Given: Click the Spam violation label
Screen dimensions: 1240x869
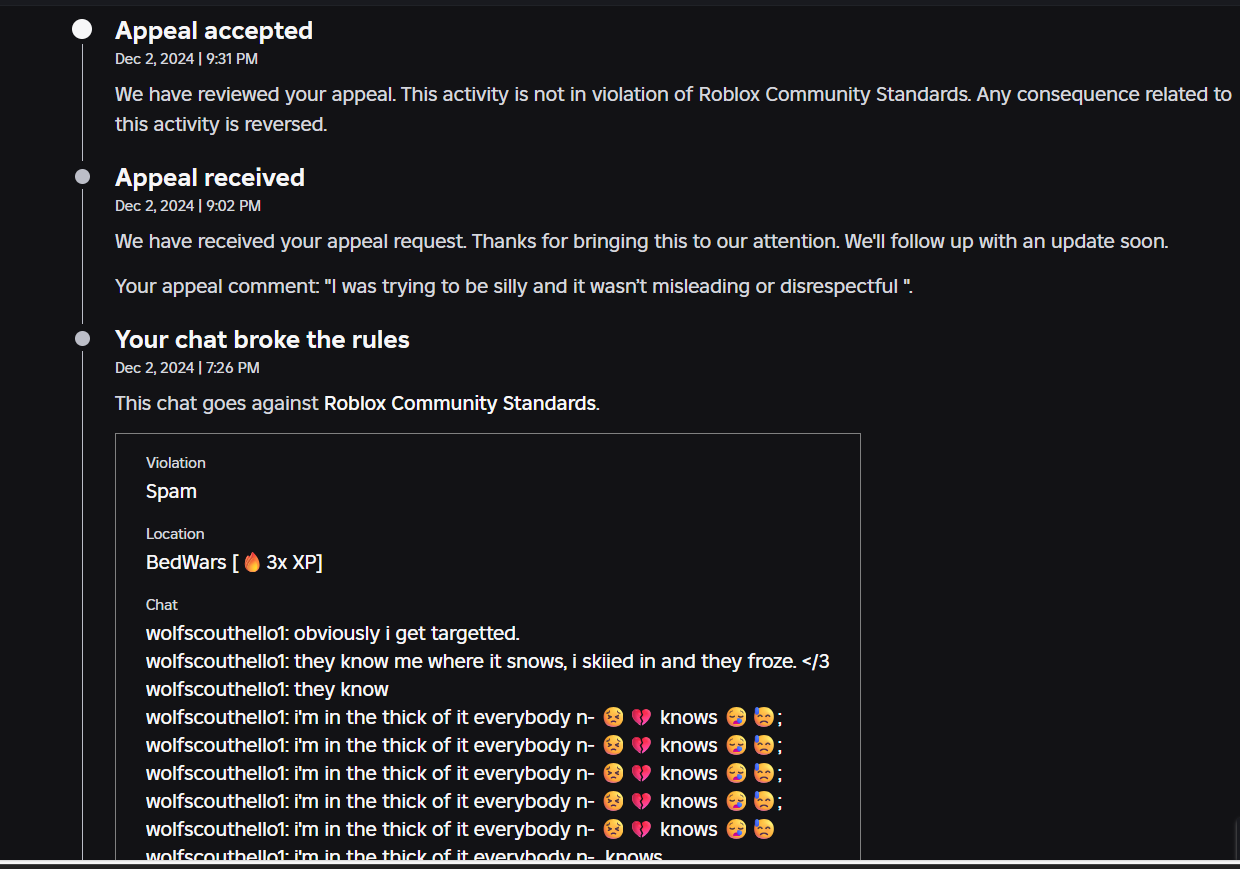Looking at the screenshot, I should [171, 491].
